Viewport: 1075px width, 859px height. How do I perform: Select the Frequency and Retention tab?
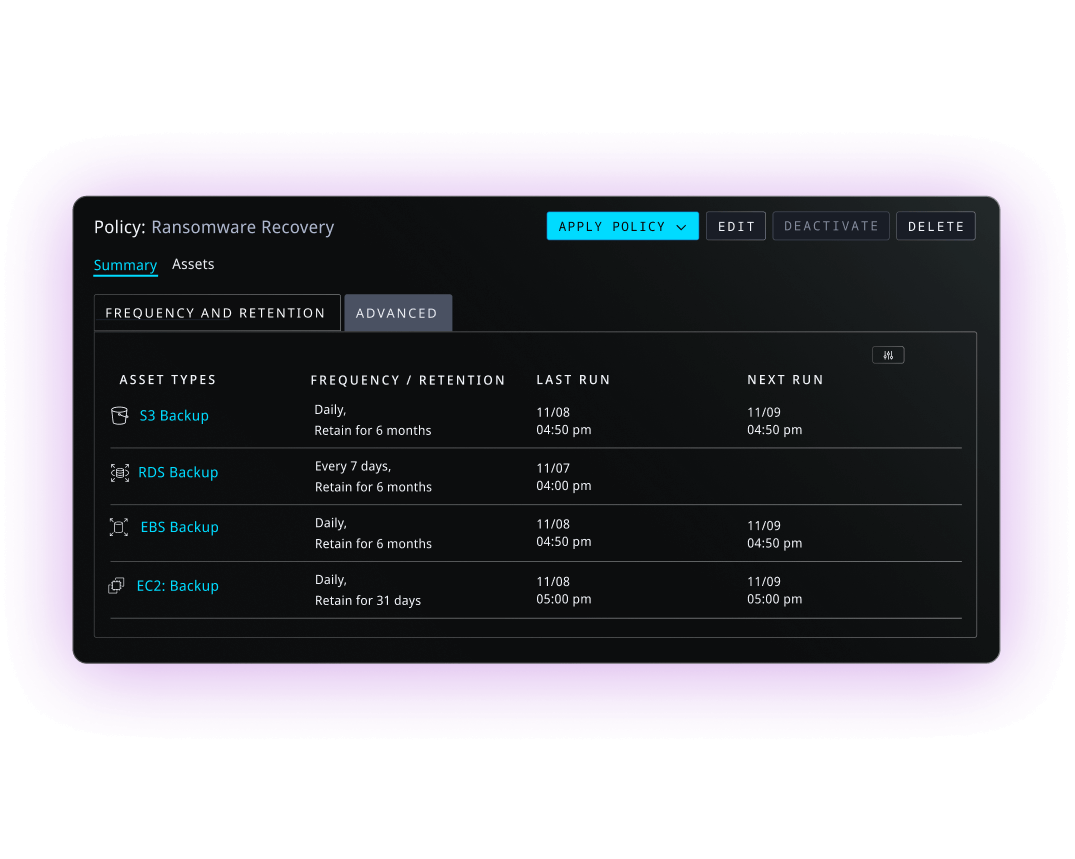coord(216,313)
